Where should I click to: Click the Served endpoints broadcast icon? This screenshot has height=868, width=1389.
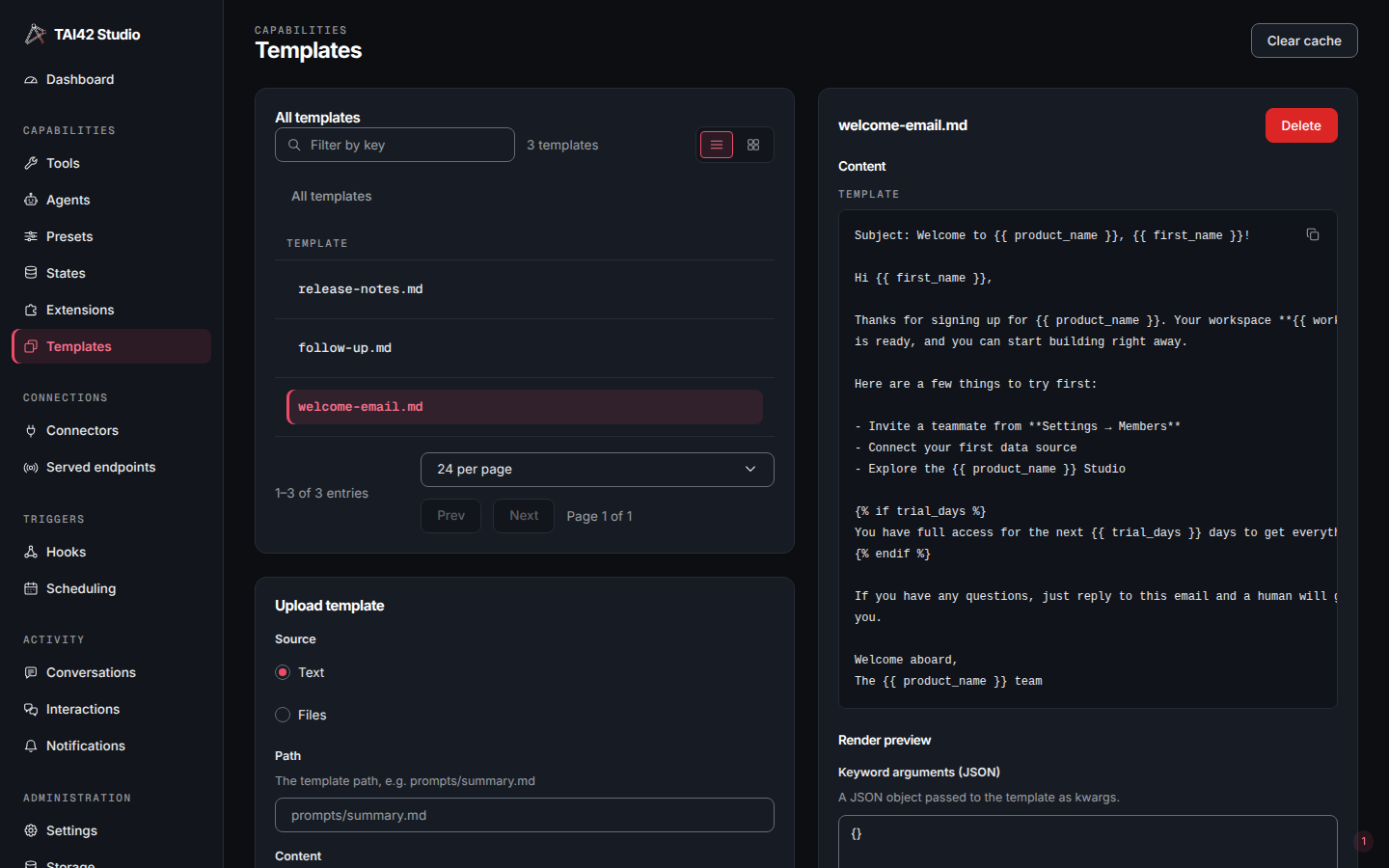tap(31, 467)
